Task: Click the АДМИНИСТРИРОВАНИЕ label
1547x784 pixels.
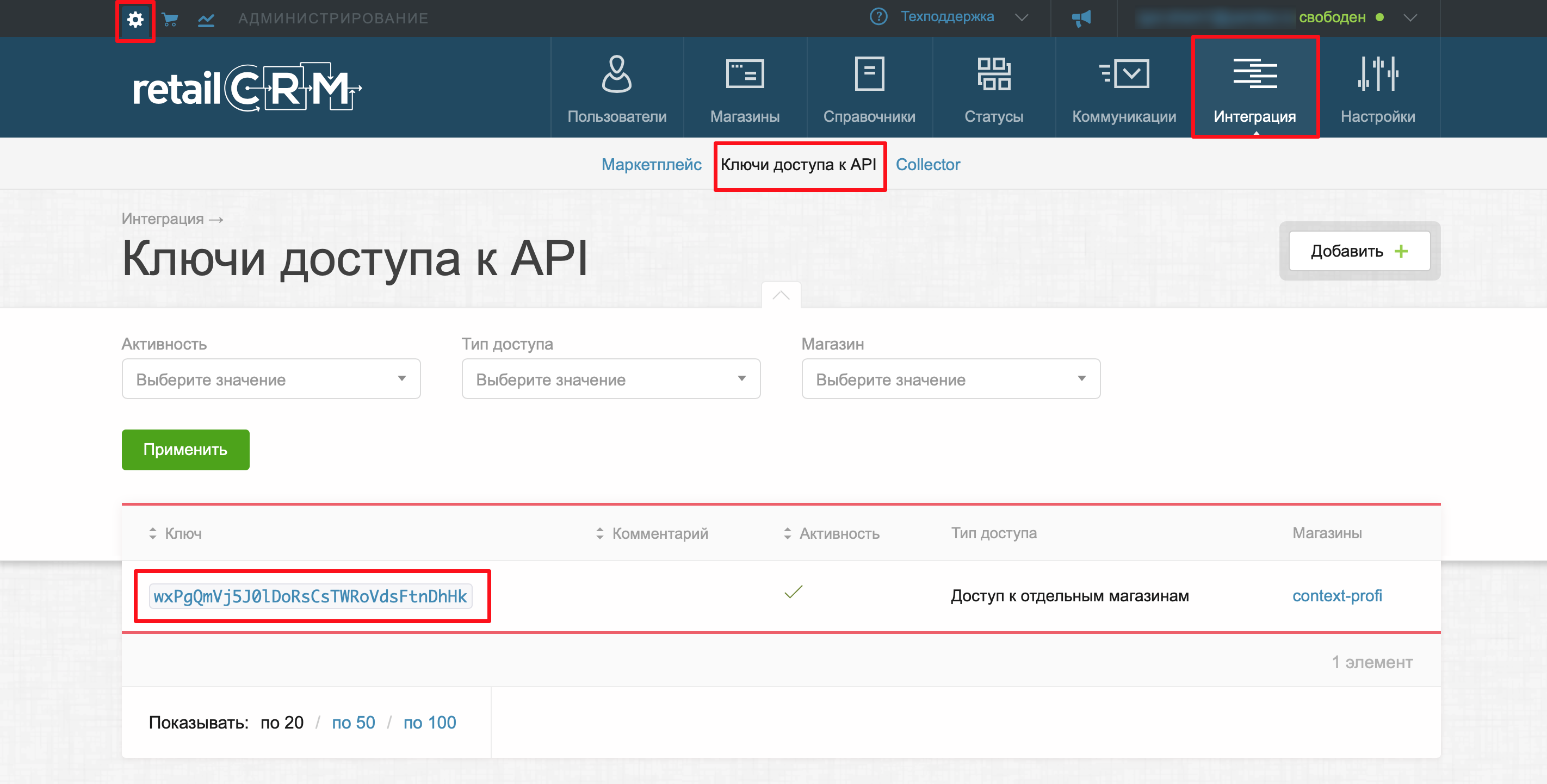Action: click(x=333, y=18)
